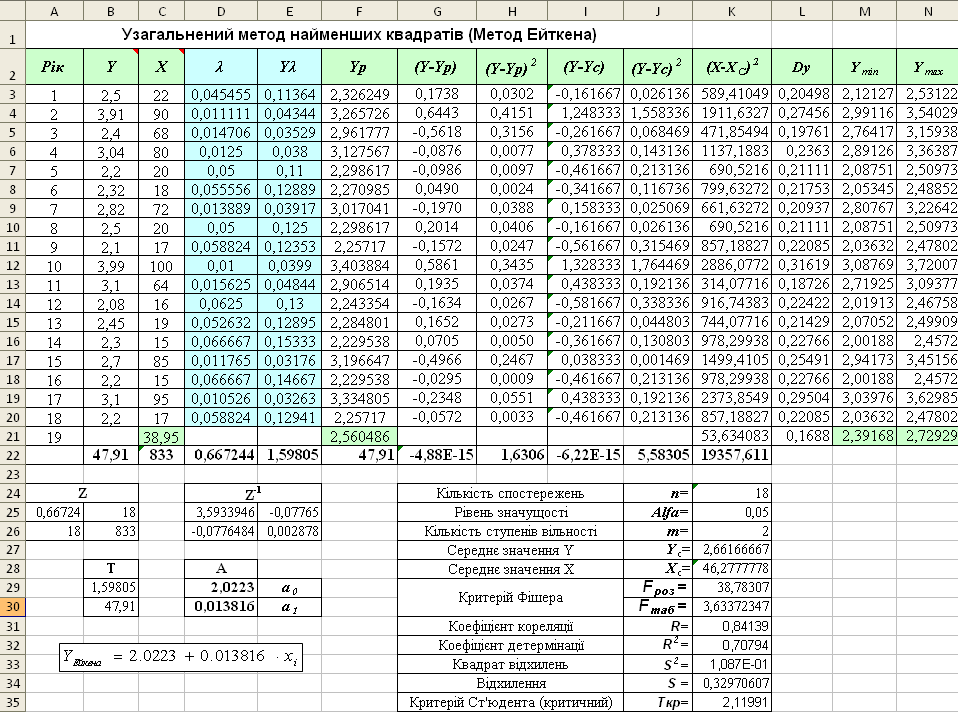Click 'Критерій Фішера' merged cell
This screenshot has height=712, width=958.
coord(510,598)
